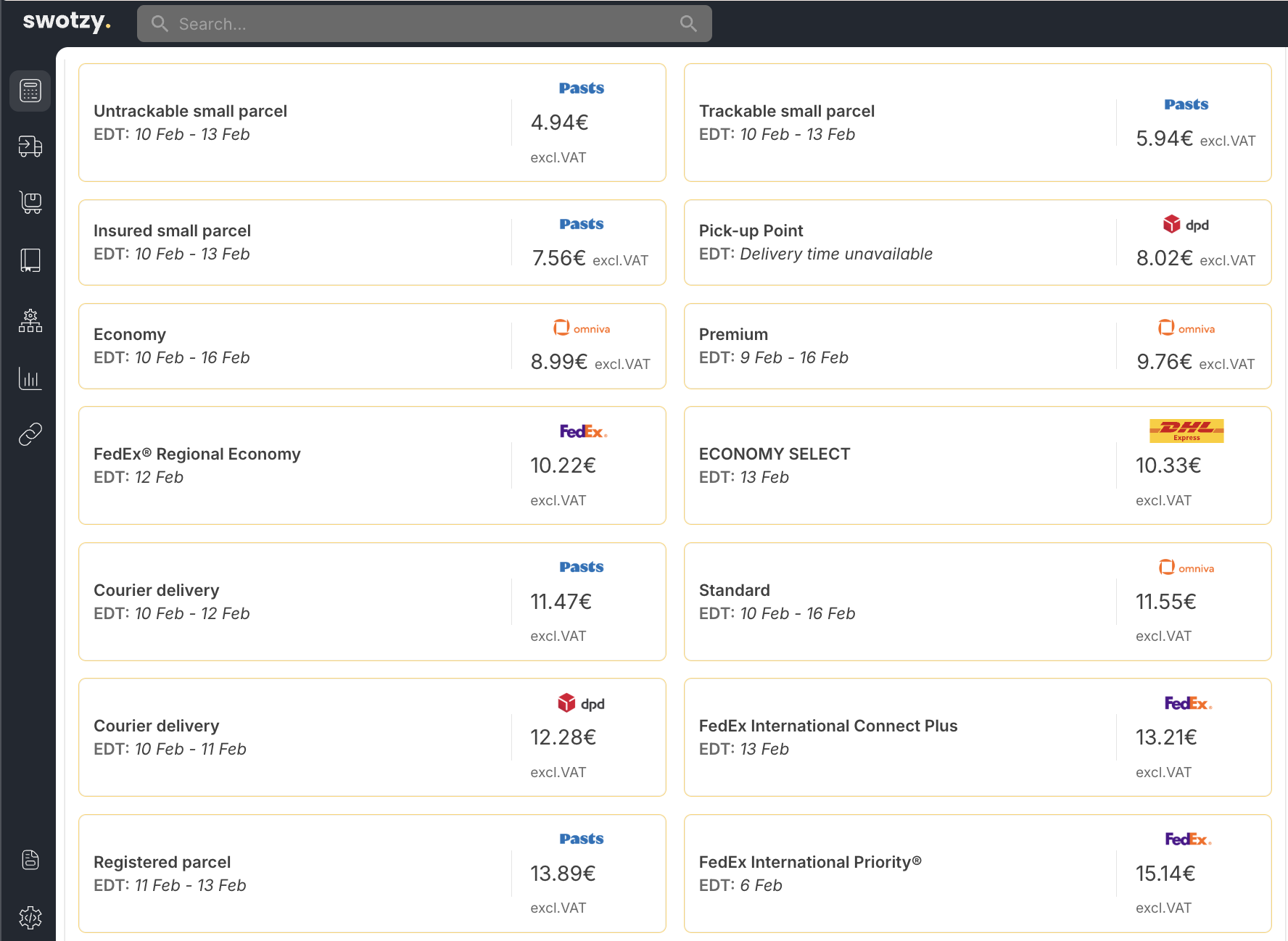This screenshot has width=1288, height=941.
Task: Click FedEx logo on Regional Economy card
Action: pyautogui.click(x=583, y=431)
